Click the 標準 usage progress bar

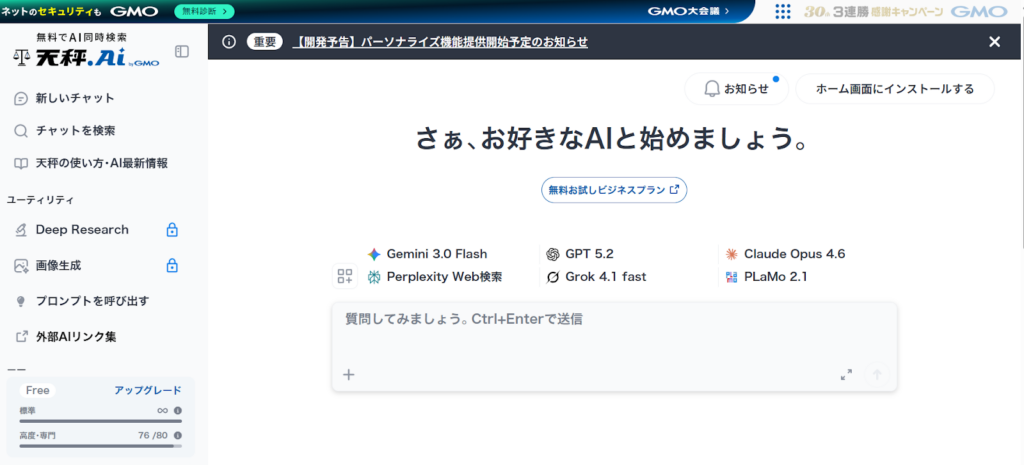[x=101, y=421]
